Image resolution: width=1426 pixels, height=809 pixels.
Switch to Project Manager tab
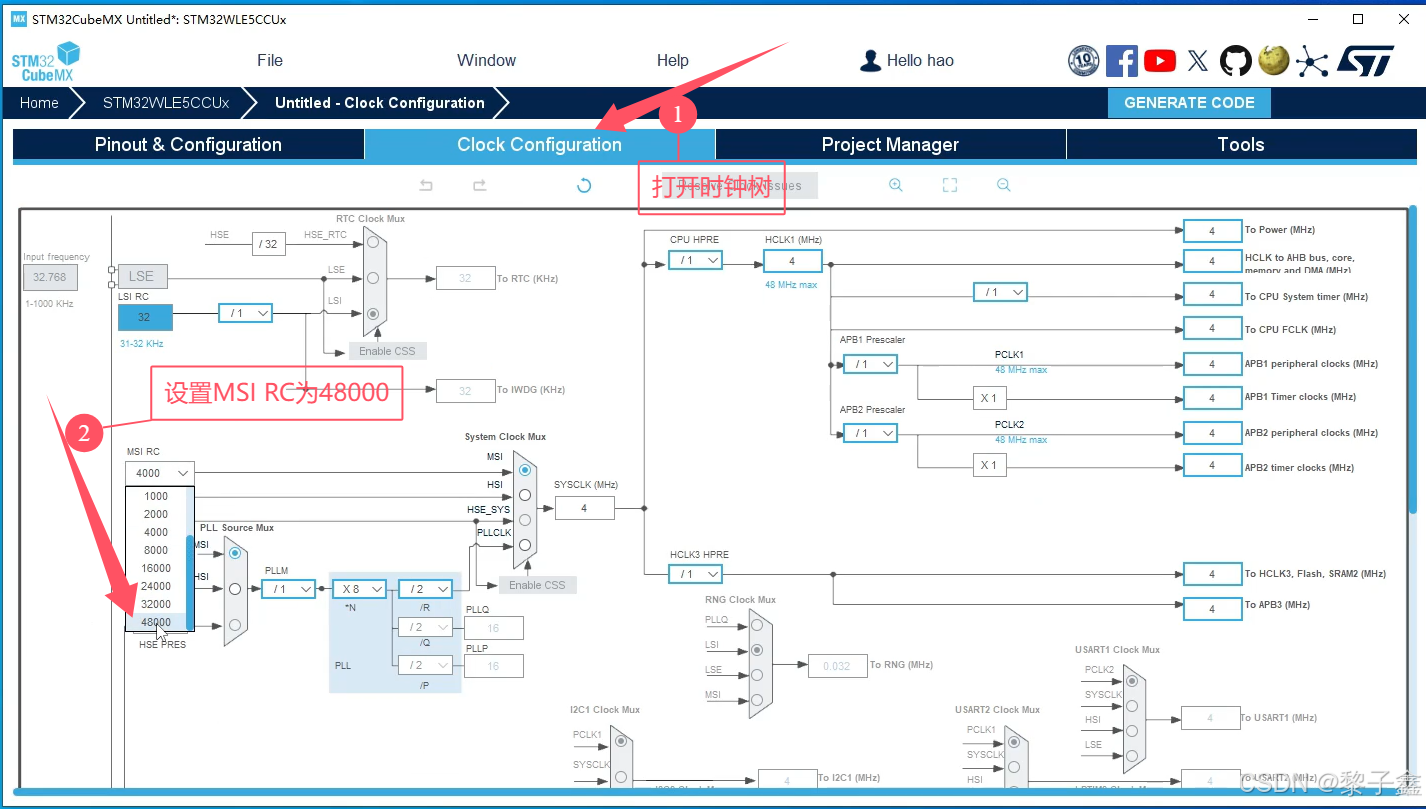pos(890,144)
